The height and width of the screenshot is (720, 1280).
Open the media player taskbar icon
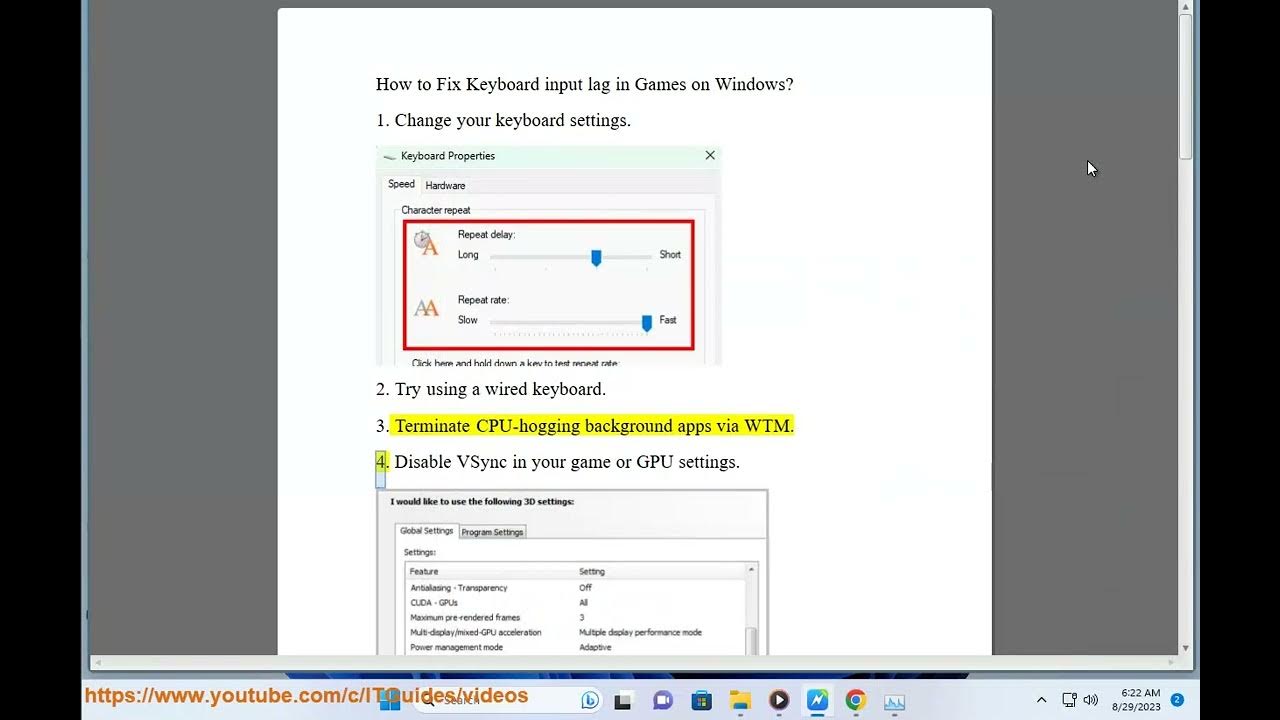click(779, 700)
